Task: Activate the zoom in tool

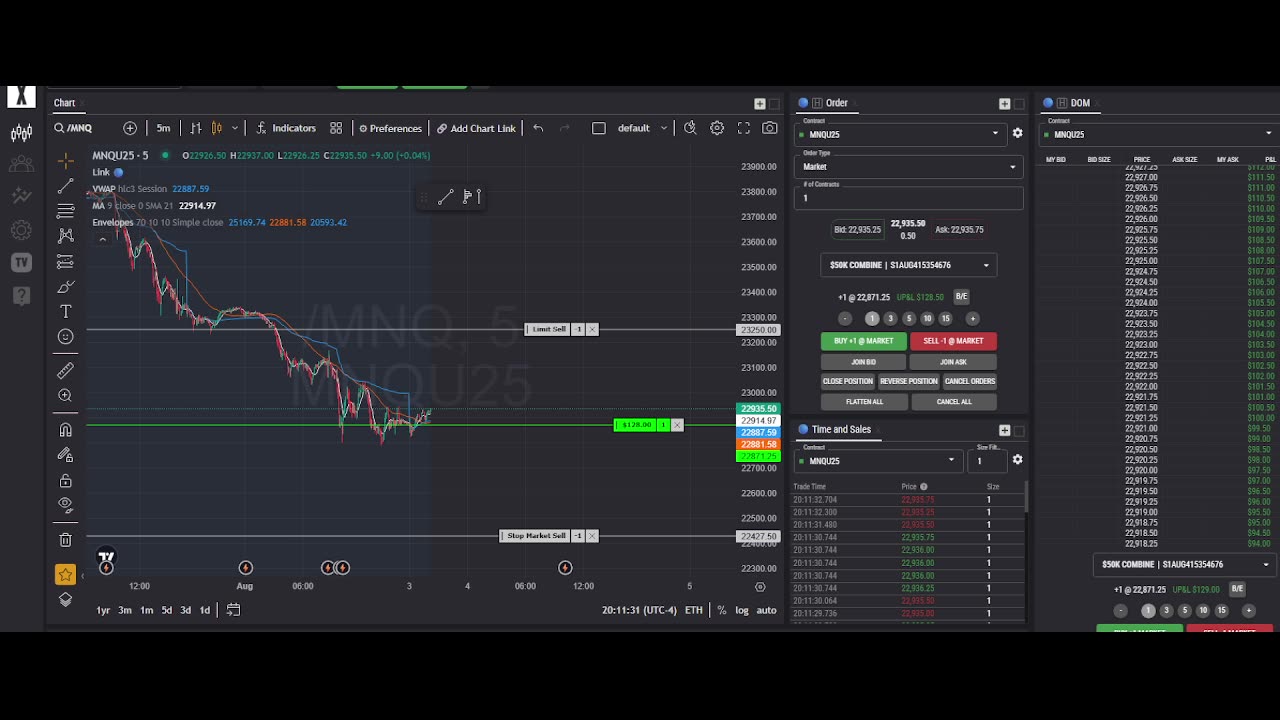Action: 66,396
